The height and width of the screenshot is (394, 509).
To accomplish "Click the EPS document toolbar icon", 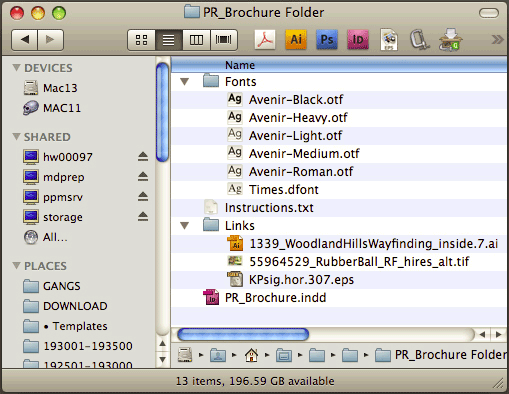I will (x=389, y=40).
